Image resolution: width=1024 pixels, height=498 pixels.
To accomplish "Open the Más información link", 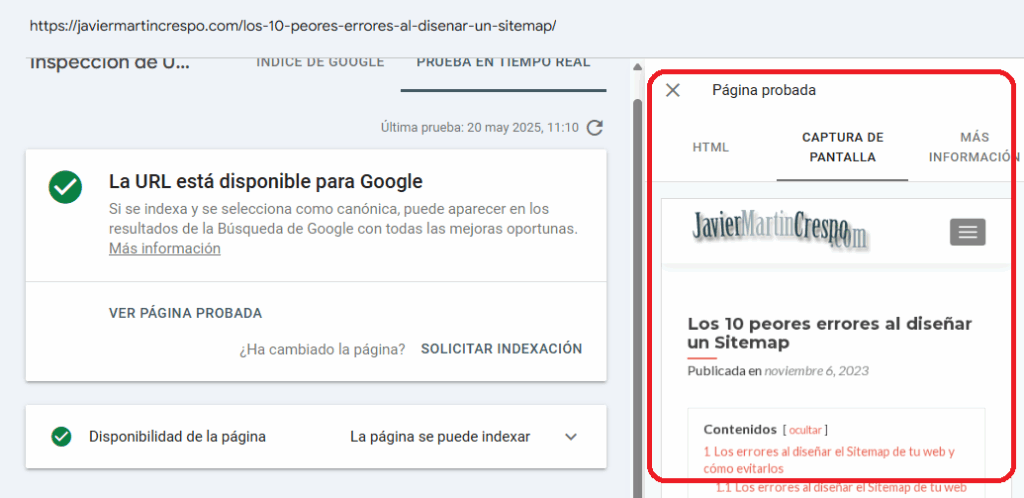I will tap(165, 249).
